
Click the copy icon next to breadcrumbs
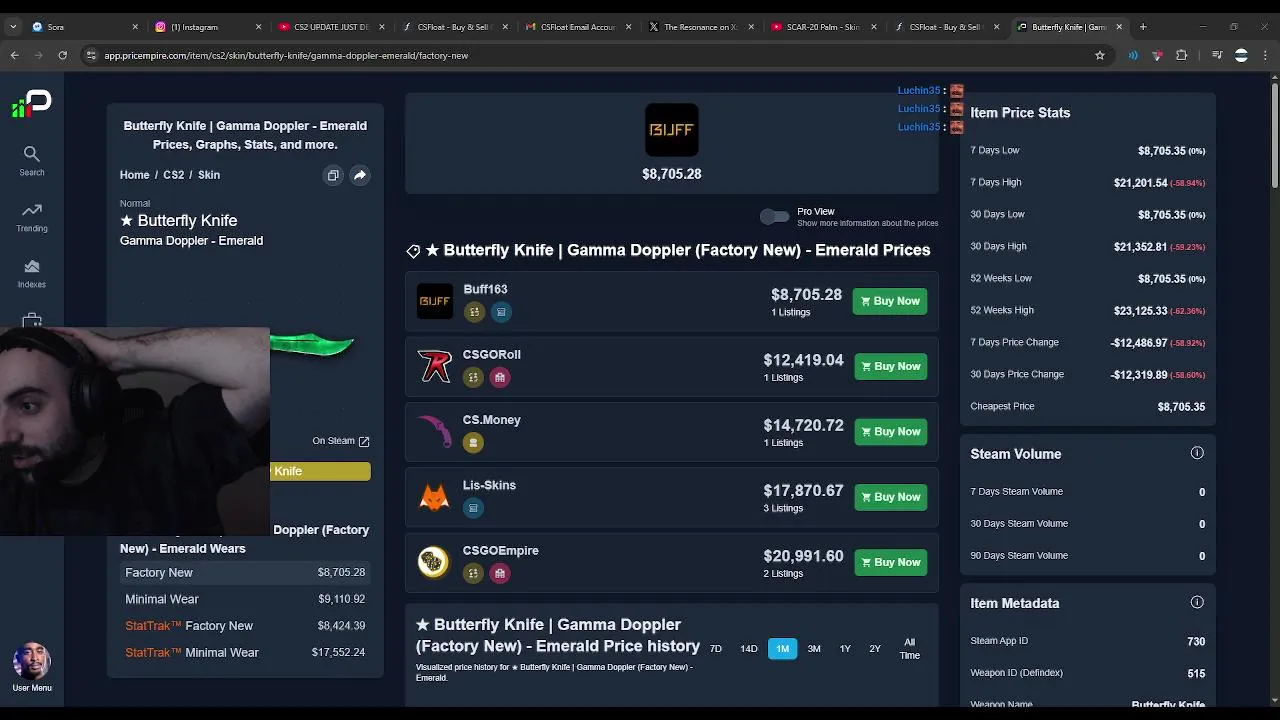click(333, 175)
